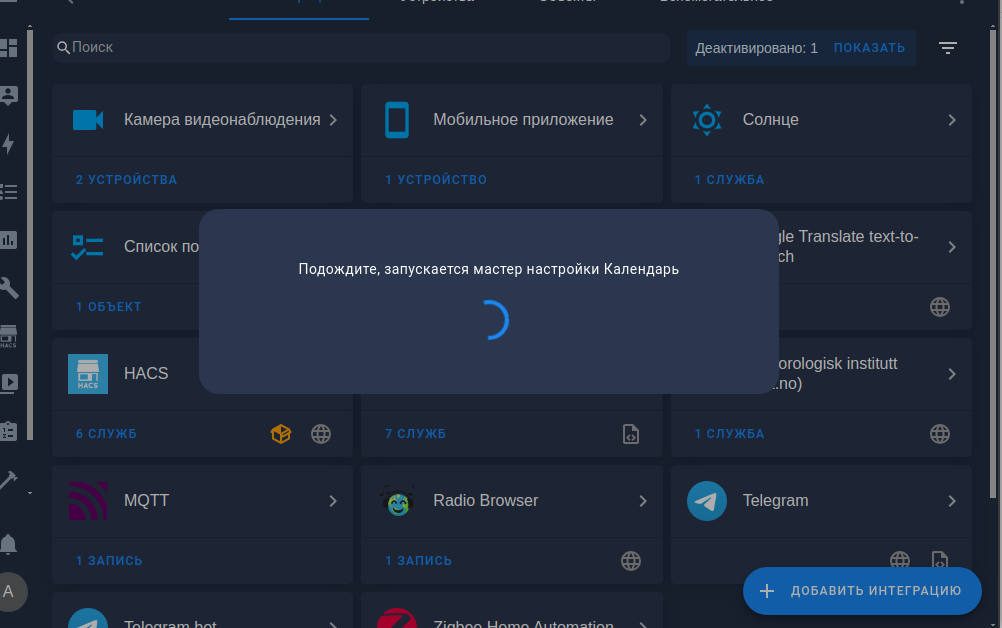Screen dimensions: 1002x628
Task: Click the Камера видеонаблюдения camera icon
Action: [x=88, y=119]
